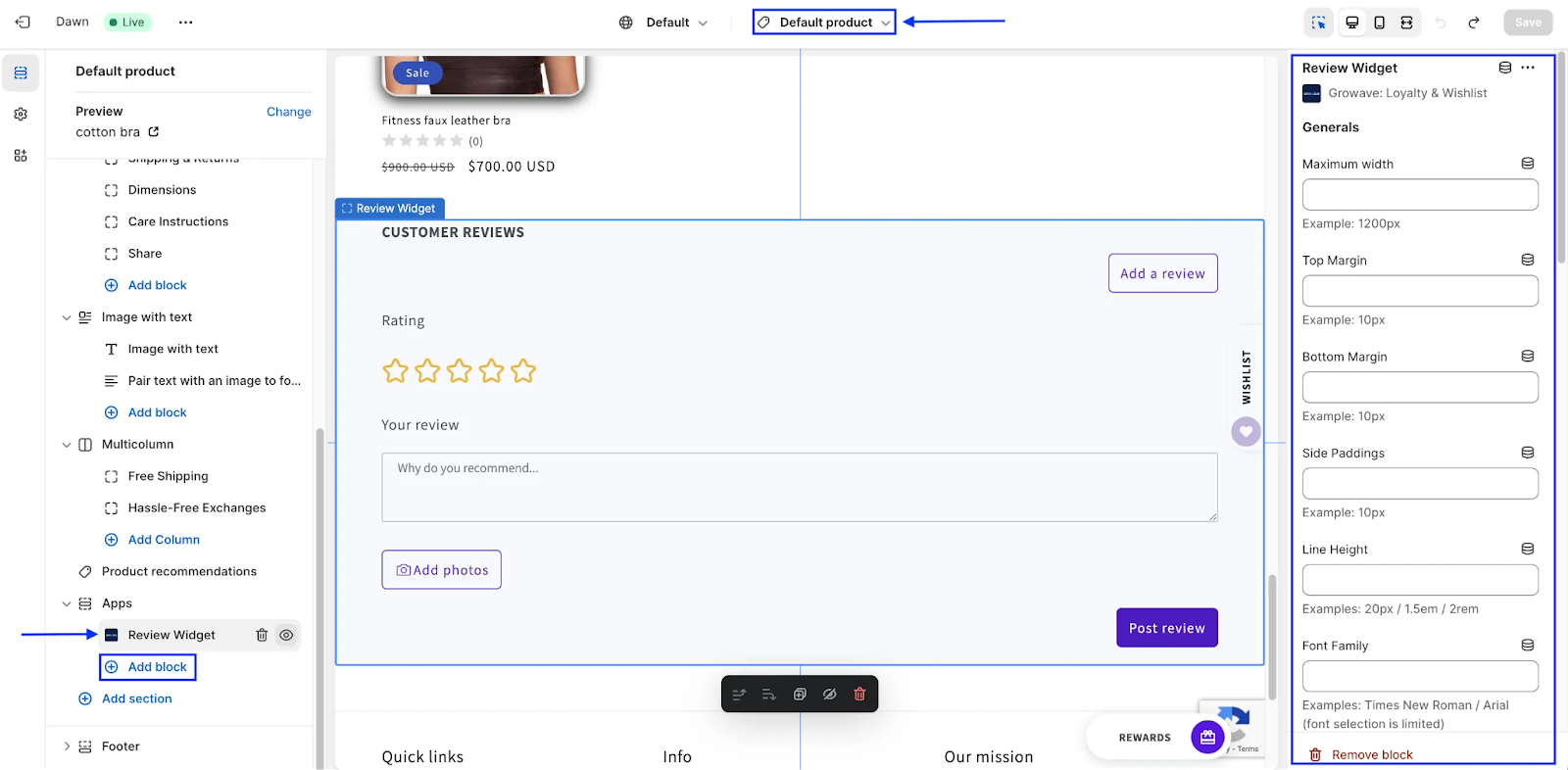Click the Add a review button

point(1163,273)
